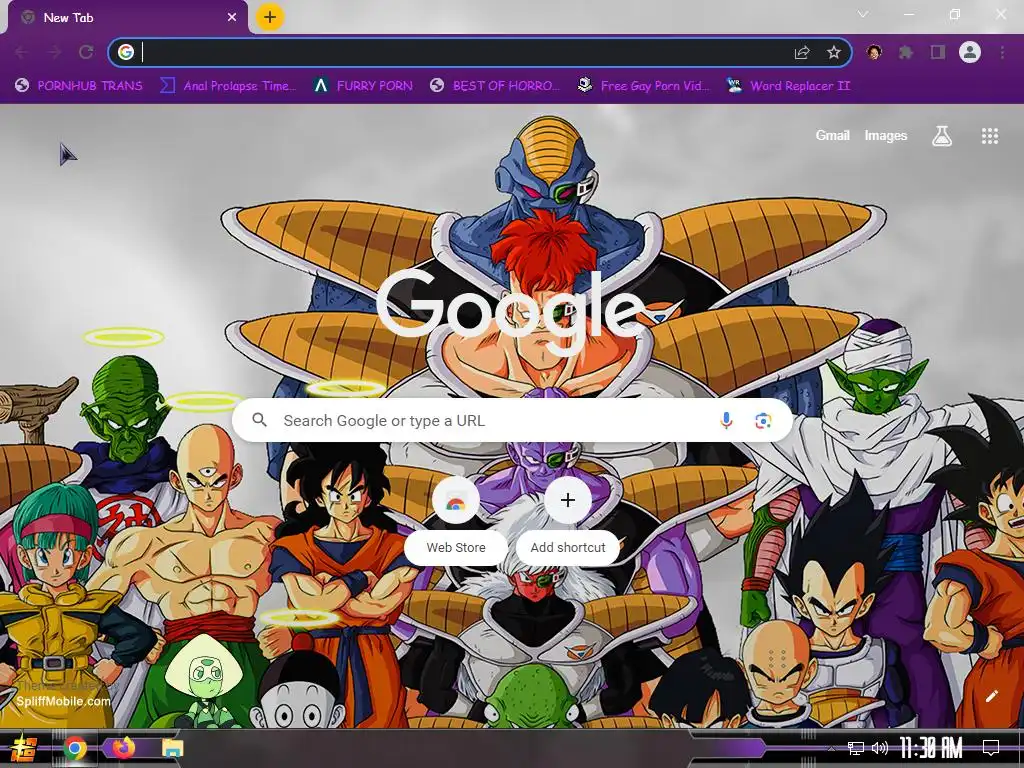The image size is (1024, 768).
Task: Open the Web Store shortcut
Action: coord(456,520)
